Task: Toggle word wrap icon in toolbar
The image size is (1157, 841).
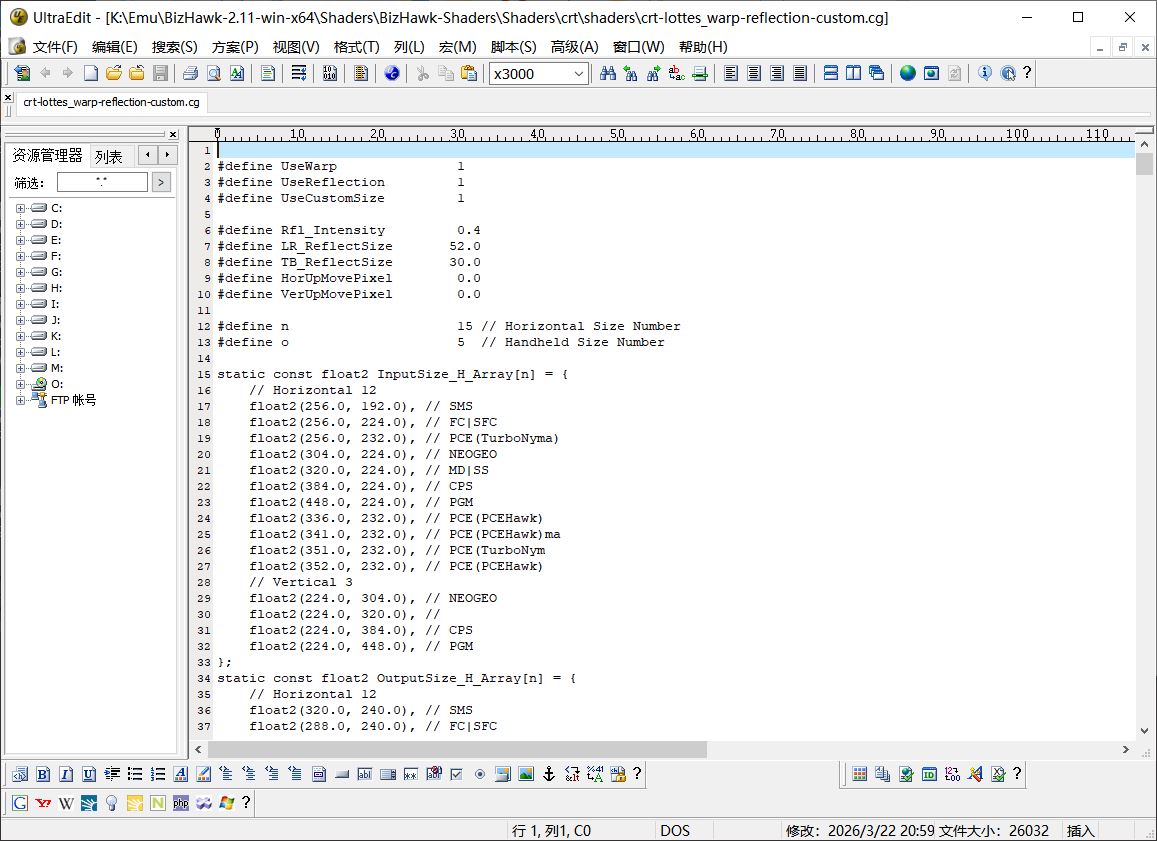Action: [298, 73]
